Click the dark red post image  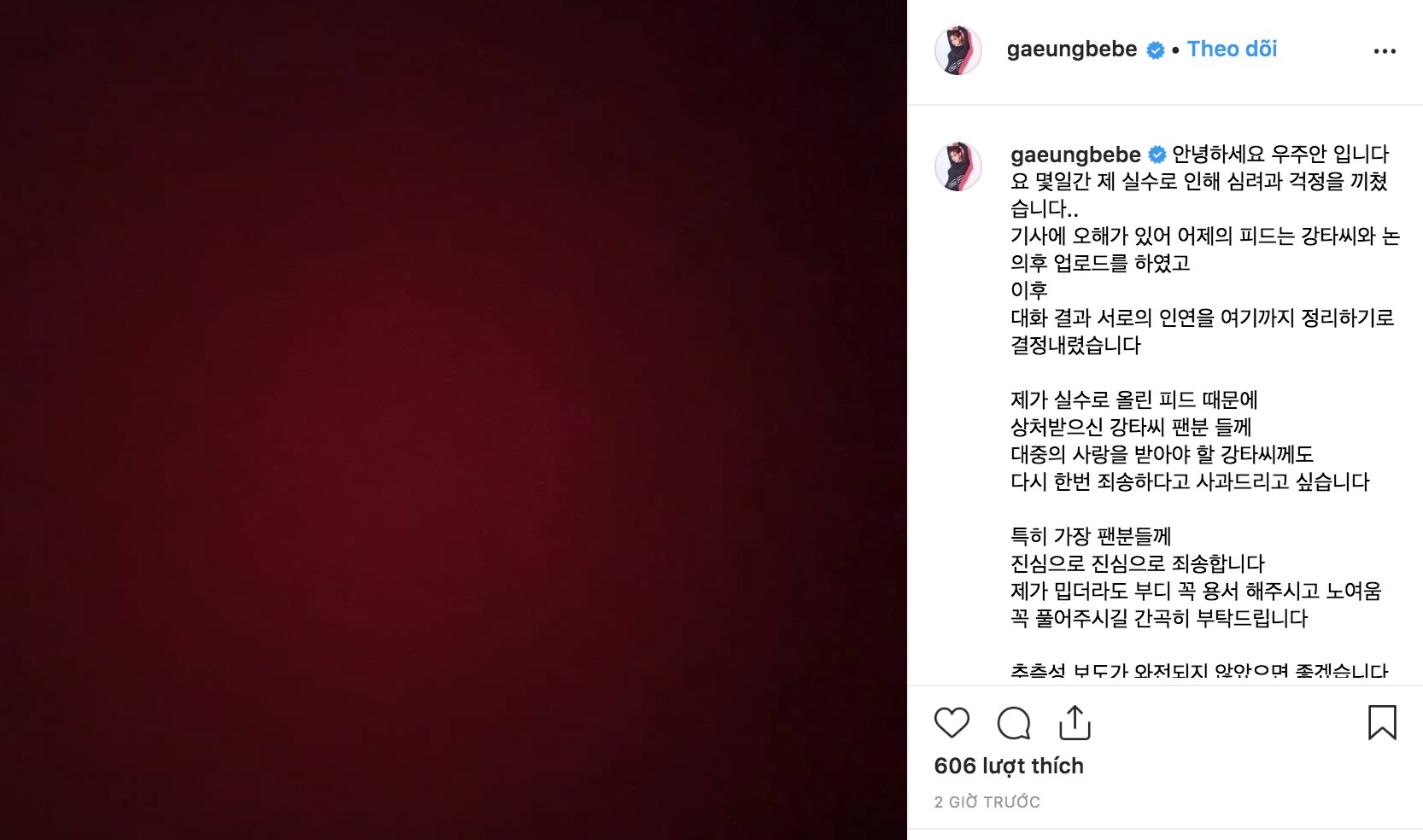click(x=453, y=420)
